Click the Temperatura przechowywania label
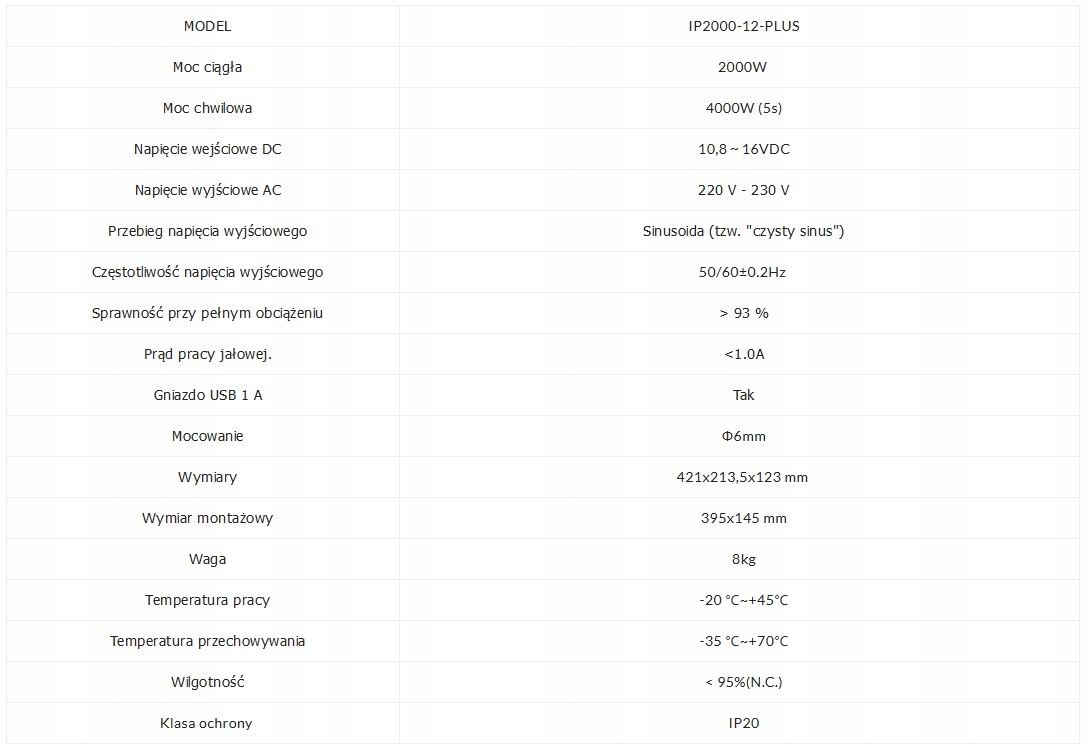This screenshot has height=748, width=1086. pyautogui.click(x=207, y=641)
